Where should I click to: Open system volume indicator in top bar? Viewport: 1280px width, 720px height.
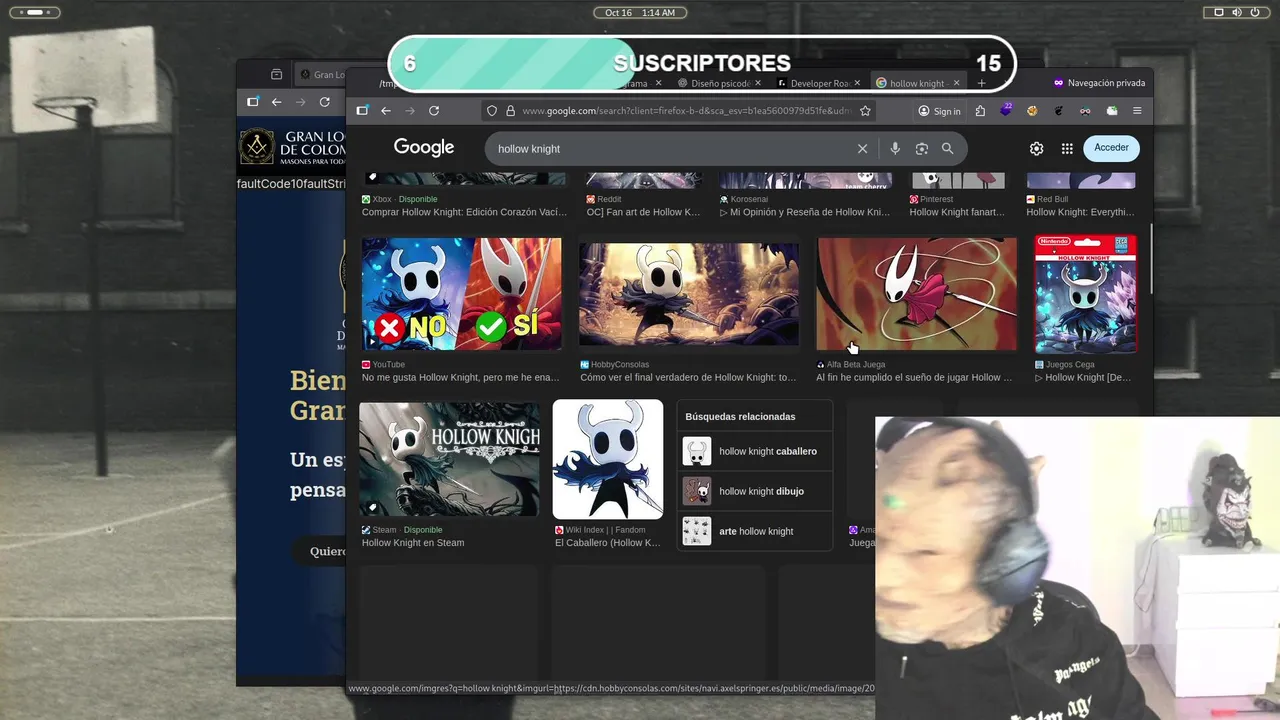pos(1237,12)
